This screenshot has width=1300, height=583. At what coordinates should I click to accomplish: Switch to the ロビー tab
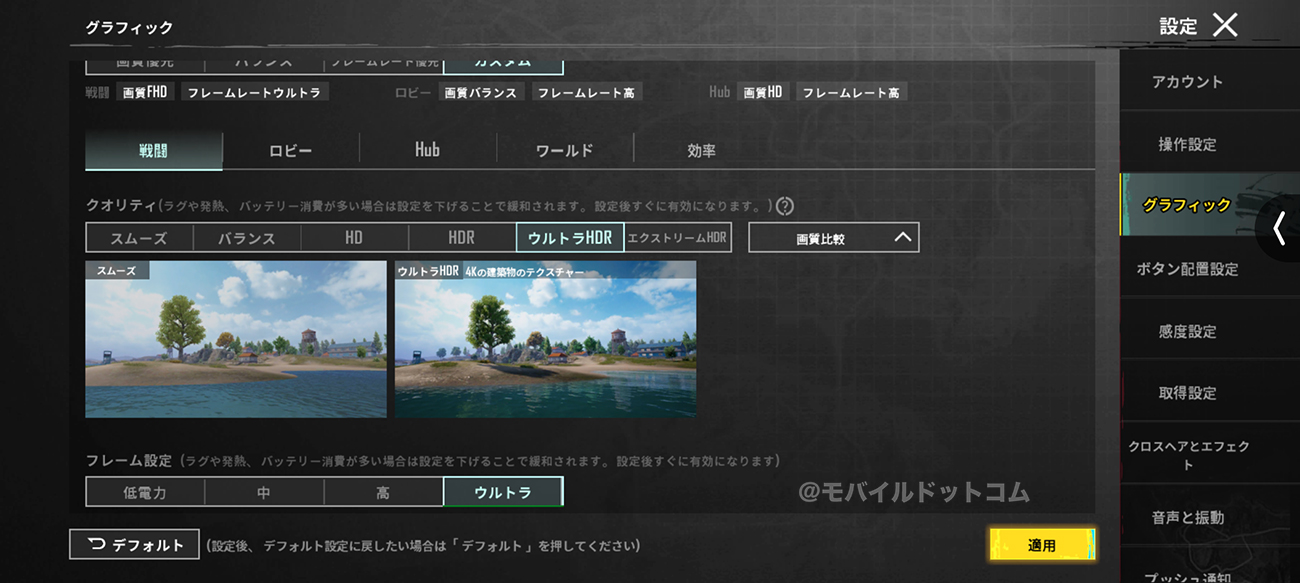point(290,150)
